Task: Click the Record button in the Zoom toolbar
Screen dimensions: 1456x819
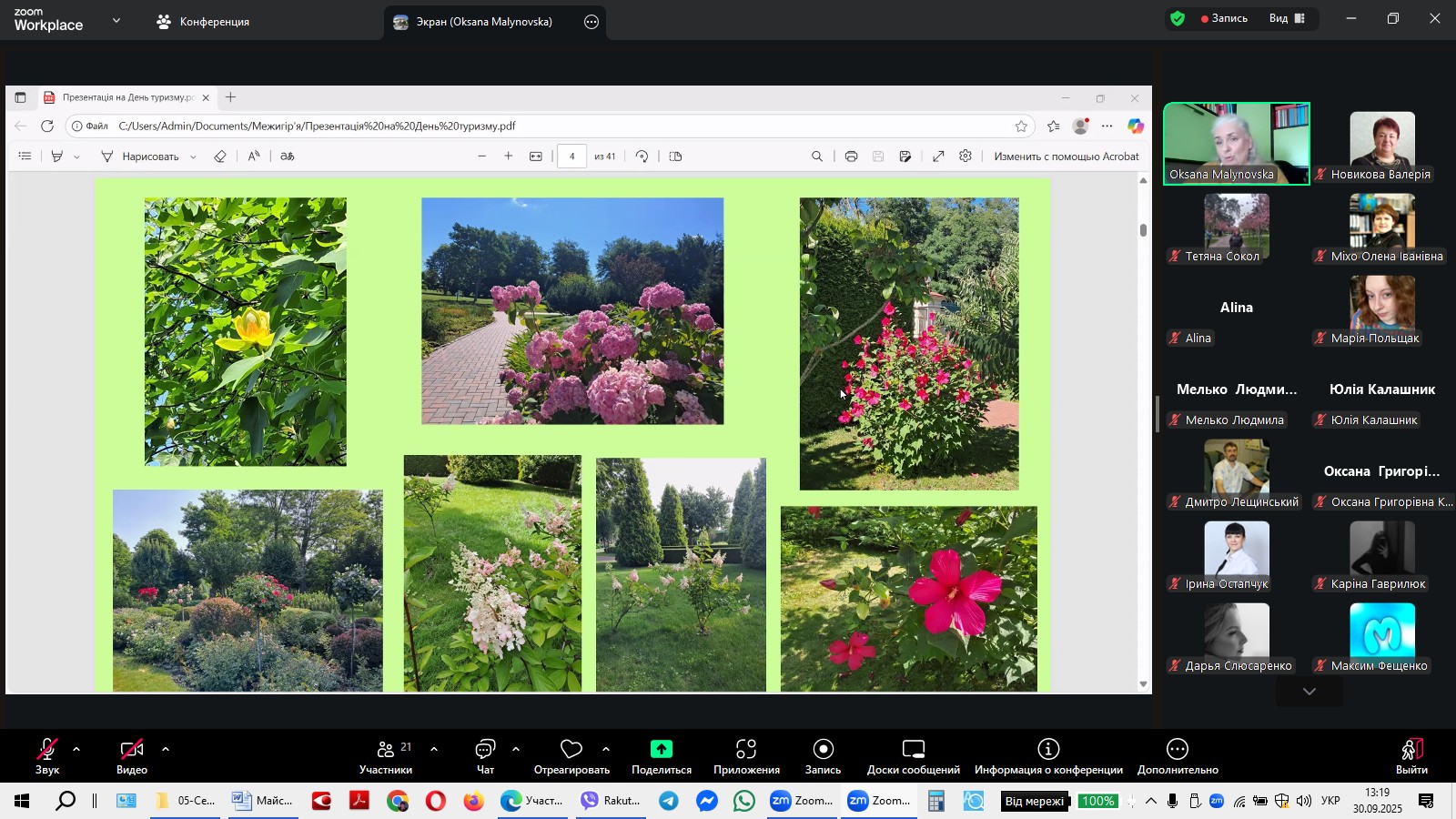Action: coord(823,755)
